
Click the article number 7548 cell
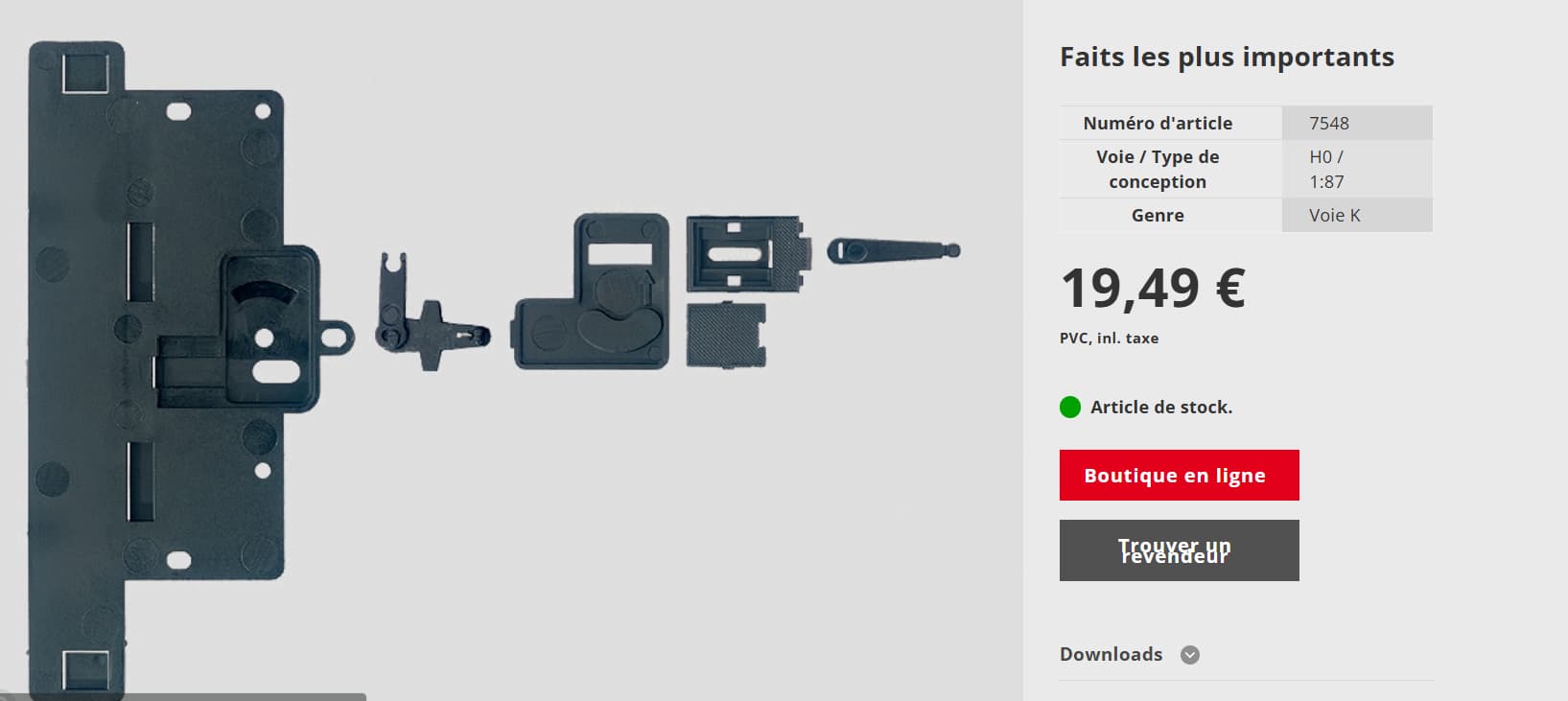click(1357, 123)
